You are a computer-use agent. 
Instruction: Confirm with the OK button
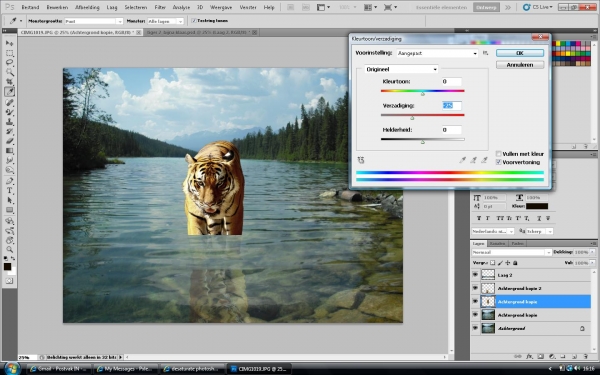pyautogui.click(x=520, y=53)
